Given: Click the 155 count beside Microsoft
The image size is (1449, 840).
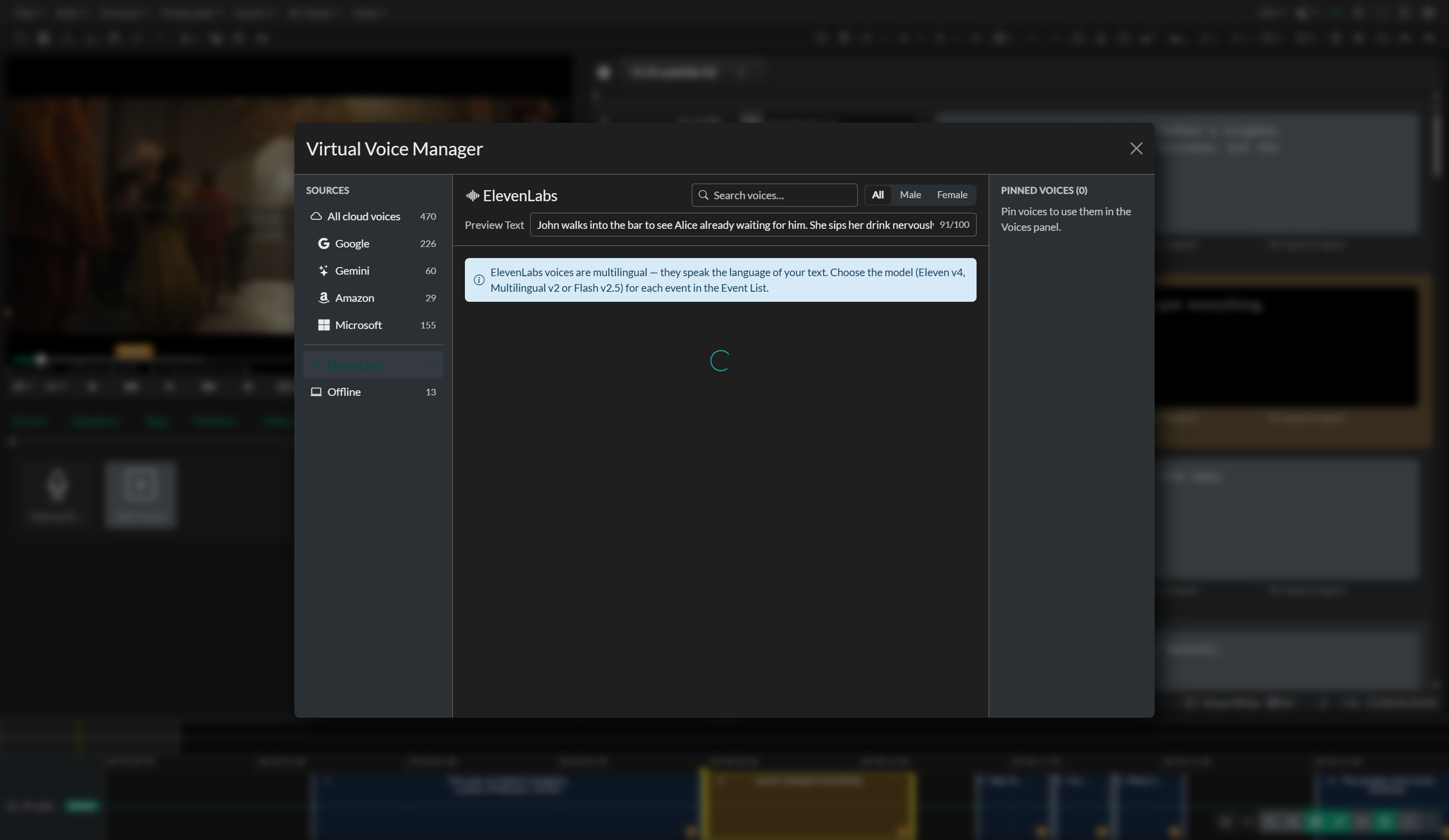Looking at the screenshot, I should click(x=428, y=325).
